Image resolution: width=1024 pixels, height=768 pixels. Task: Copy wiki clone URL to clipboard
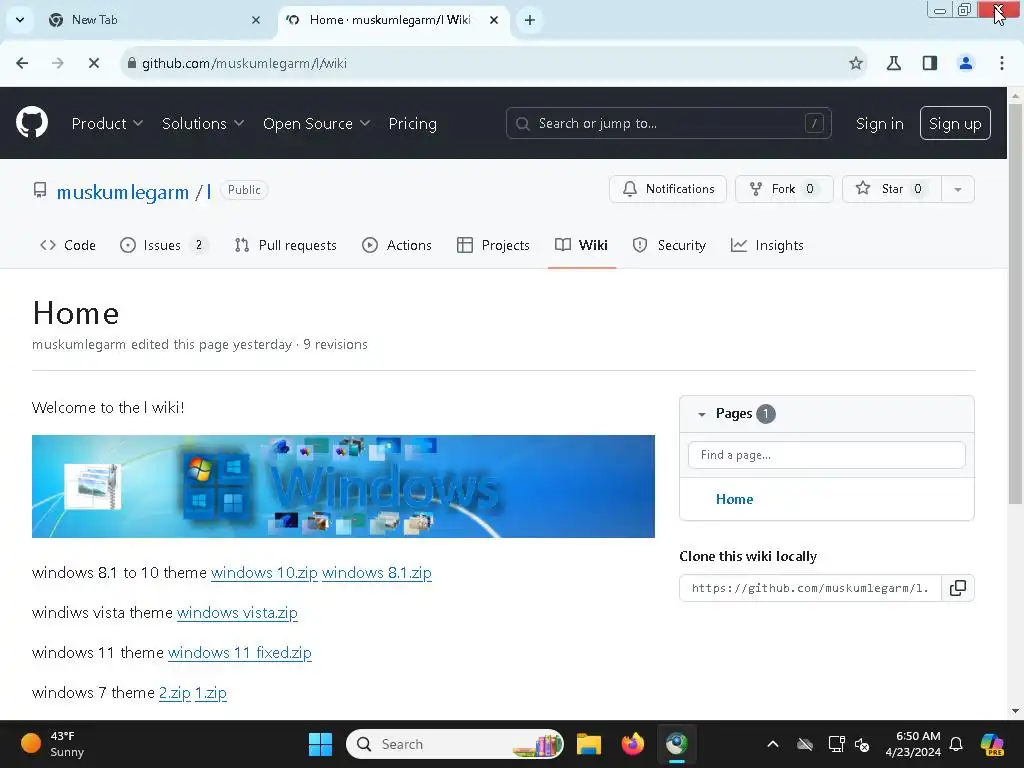tap(957, 588)
